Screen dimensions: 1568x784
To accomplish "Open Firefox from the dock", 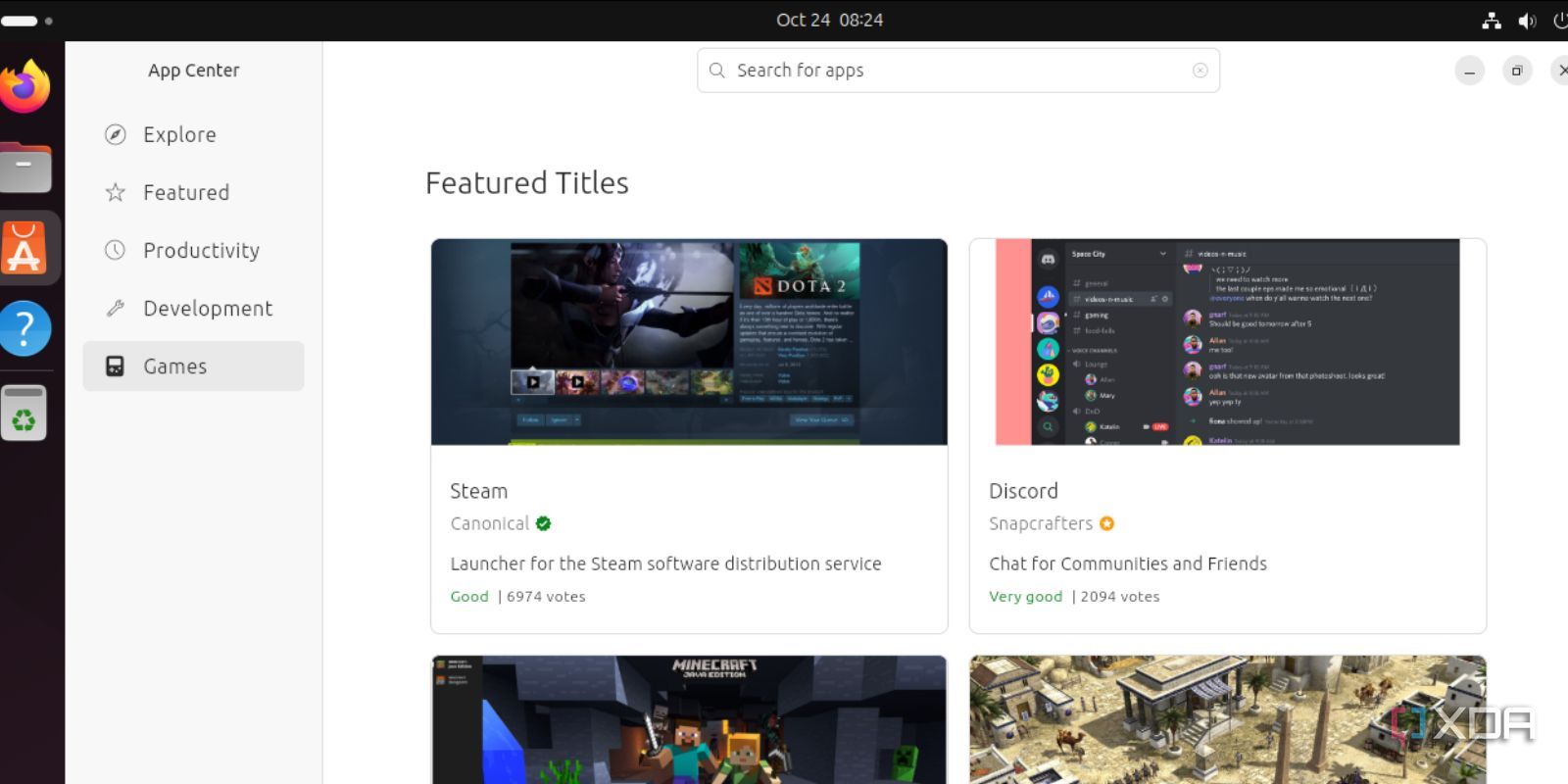I will point(24,86).
